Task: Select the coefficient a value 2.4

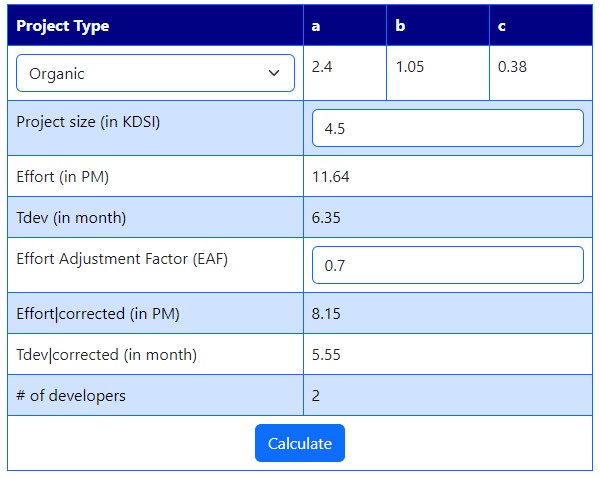Action: coord(322,67)
